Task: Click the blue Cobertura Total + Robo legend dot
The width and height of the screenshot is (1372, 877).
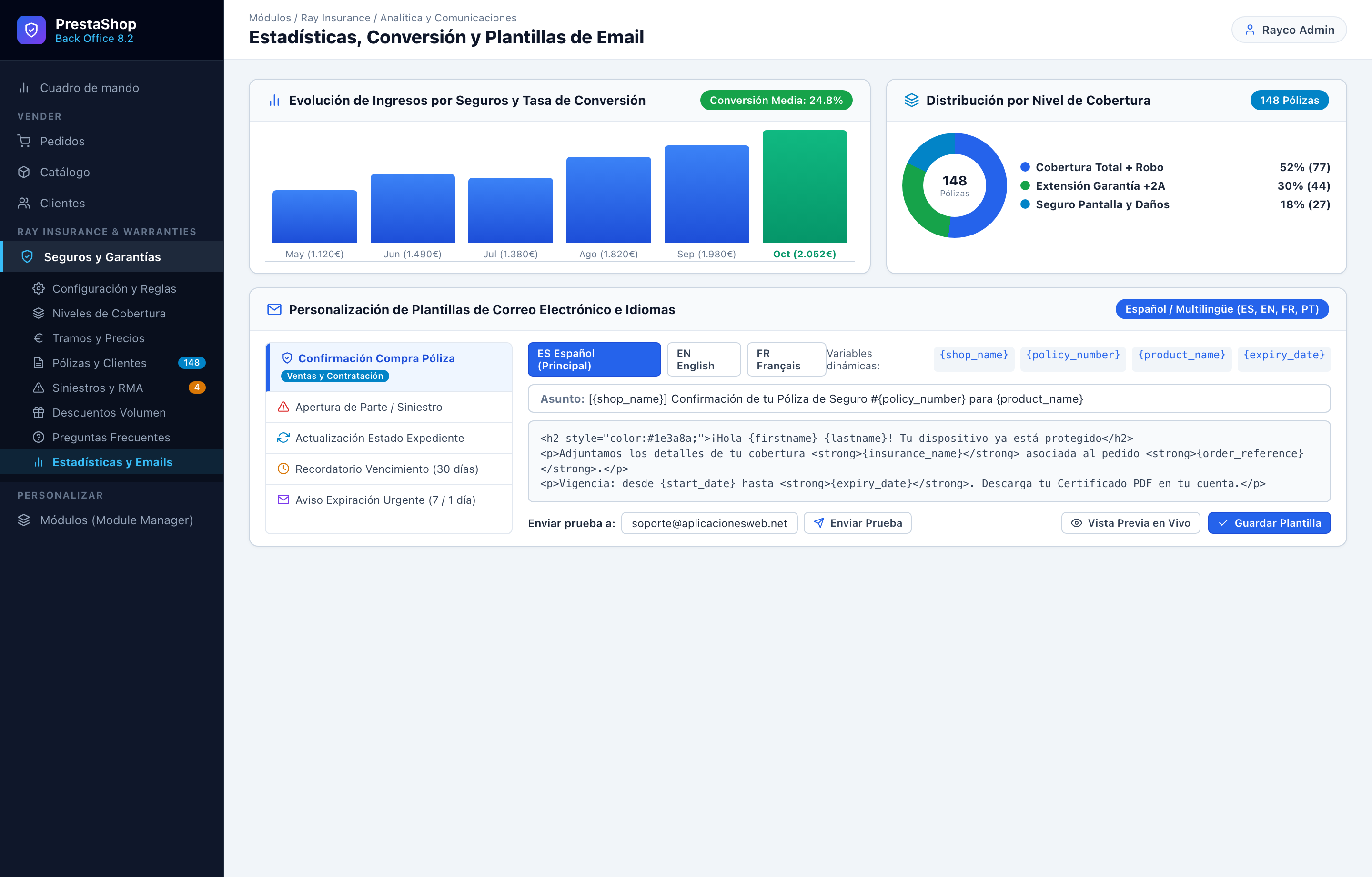Action: tap(1025, 167)
